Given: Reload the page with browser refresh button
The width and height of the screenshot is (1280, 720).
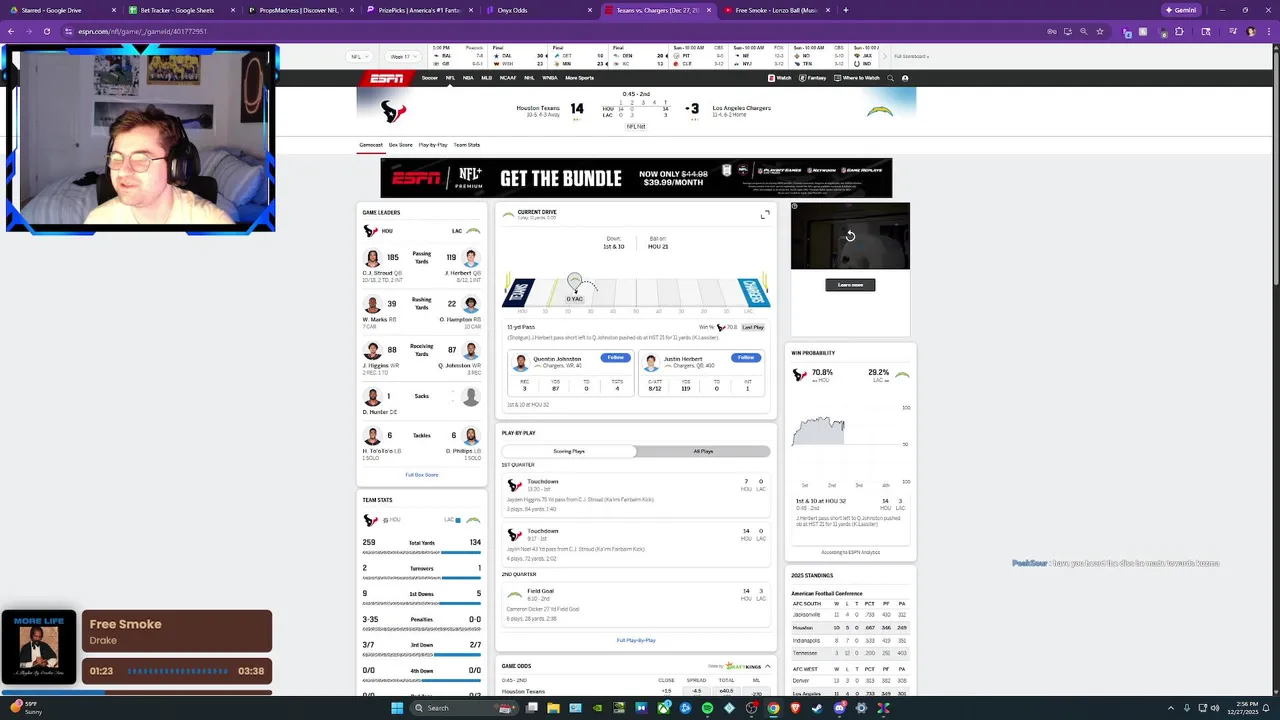Looking at the screenshot, I should click(x=46, y=31).
